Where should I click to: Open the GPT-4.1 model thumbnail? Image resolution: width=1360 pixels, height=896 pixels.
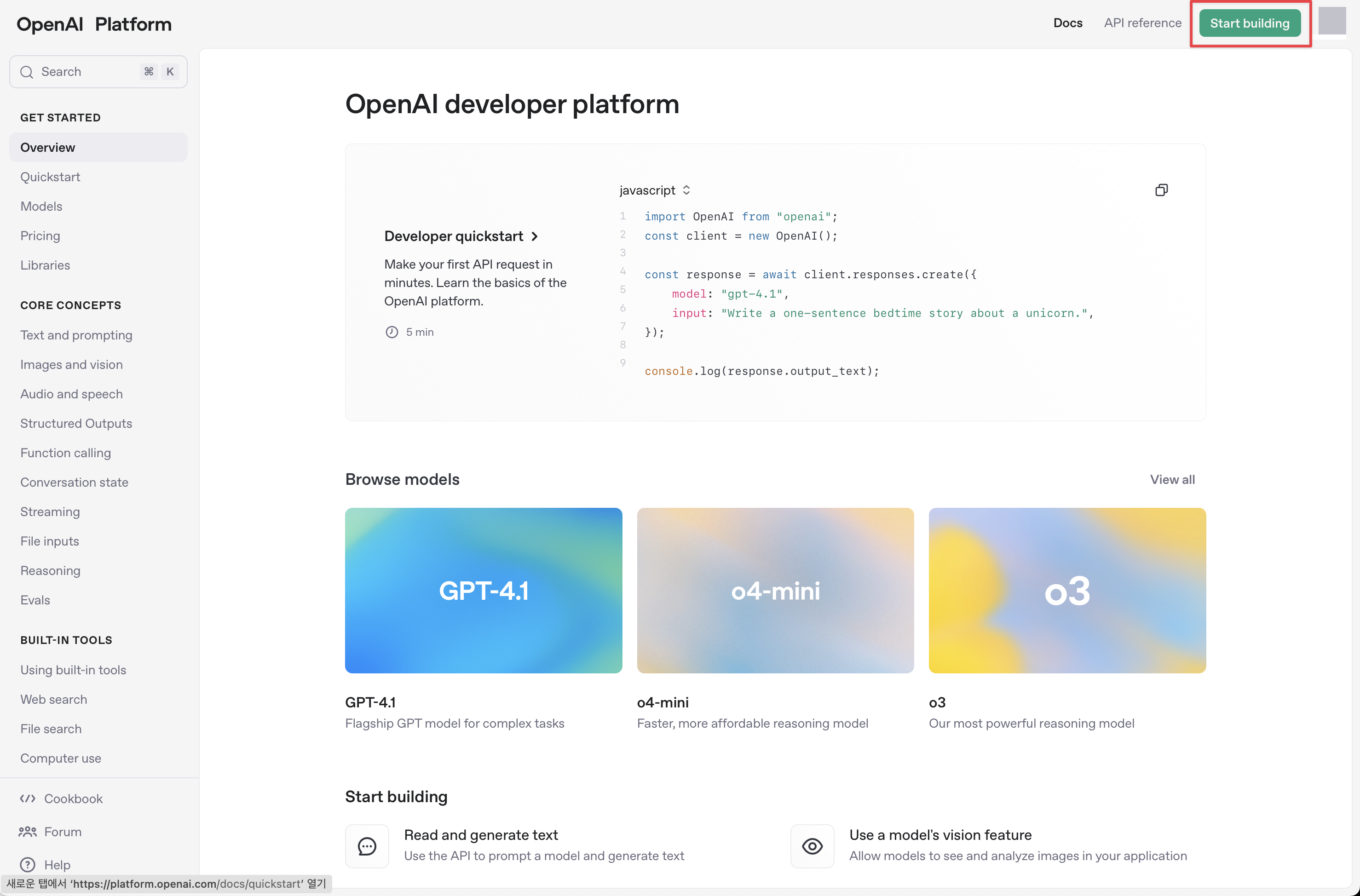tap(484, 590)
